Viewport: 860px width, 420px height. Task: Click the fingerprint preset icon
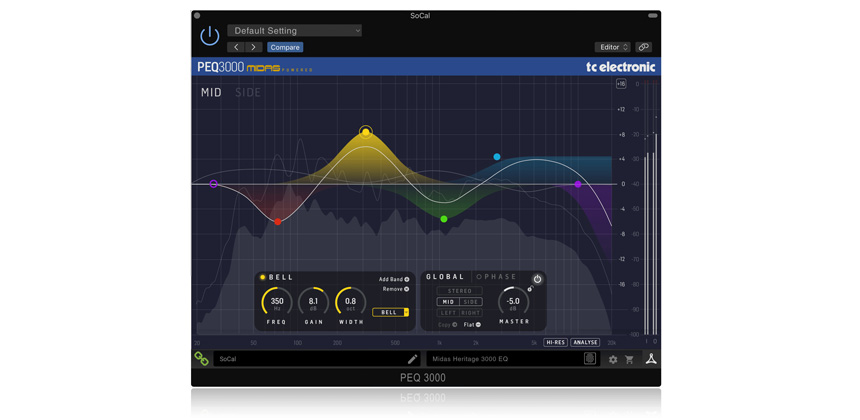[590, 359]
